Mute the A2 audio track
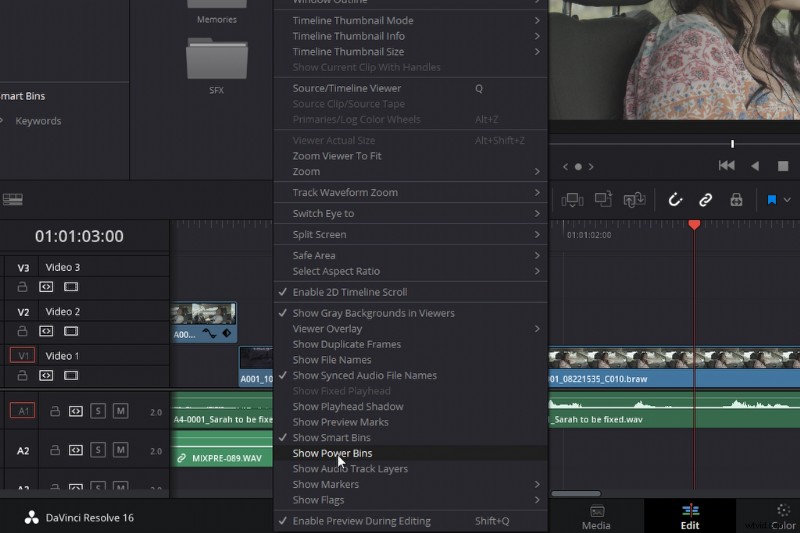 tap(120, 450)
